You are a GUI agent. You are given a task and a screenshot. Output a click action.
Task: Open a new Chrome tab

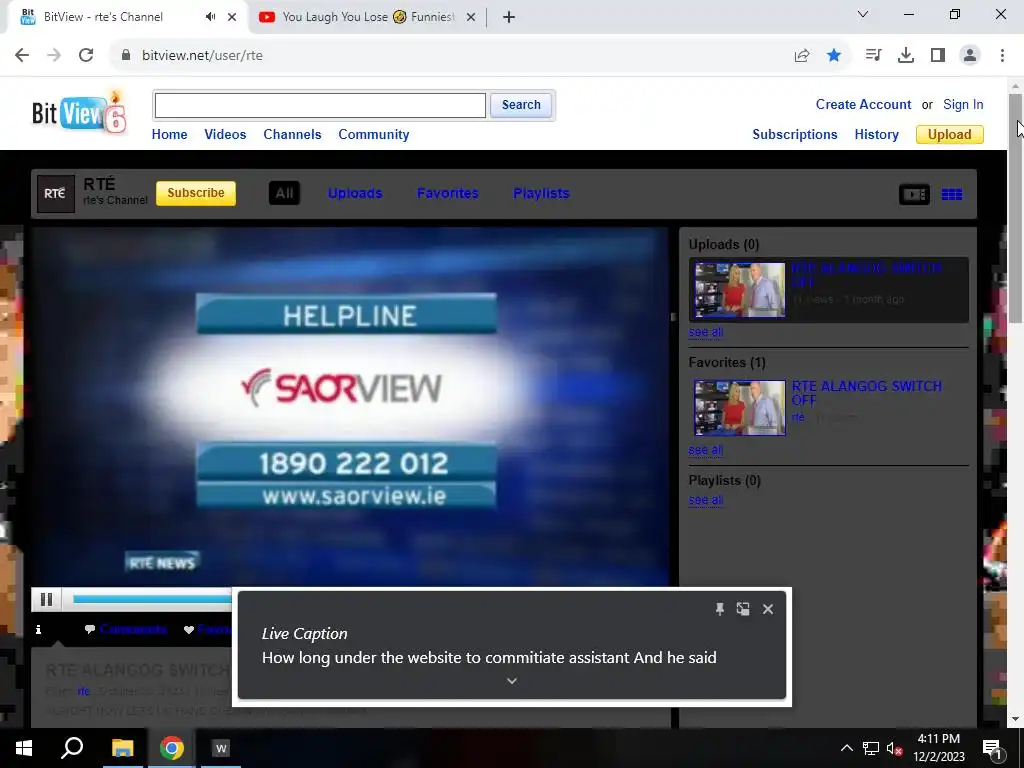(x=509, y=17)
